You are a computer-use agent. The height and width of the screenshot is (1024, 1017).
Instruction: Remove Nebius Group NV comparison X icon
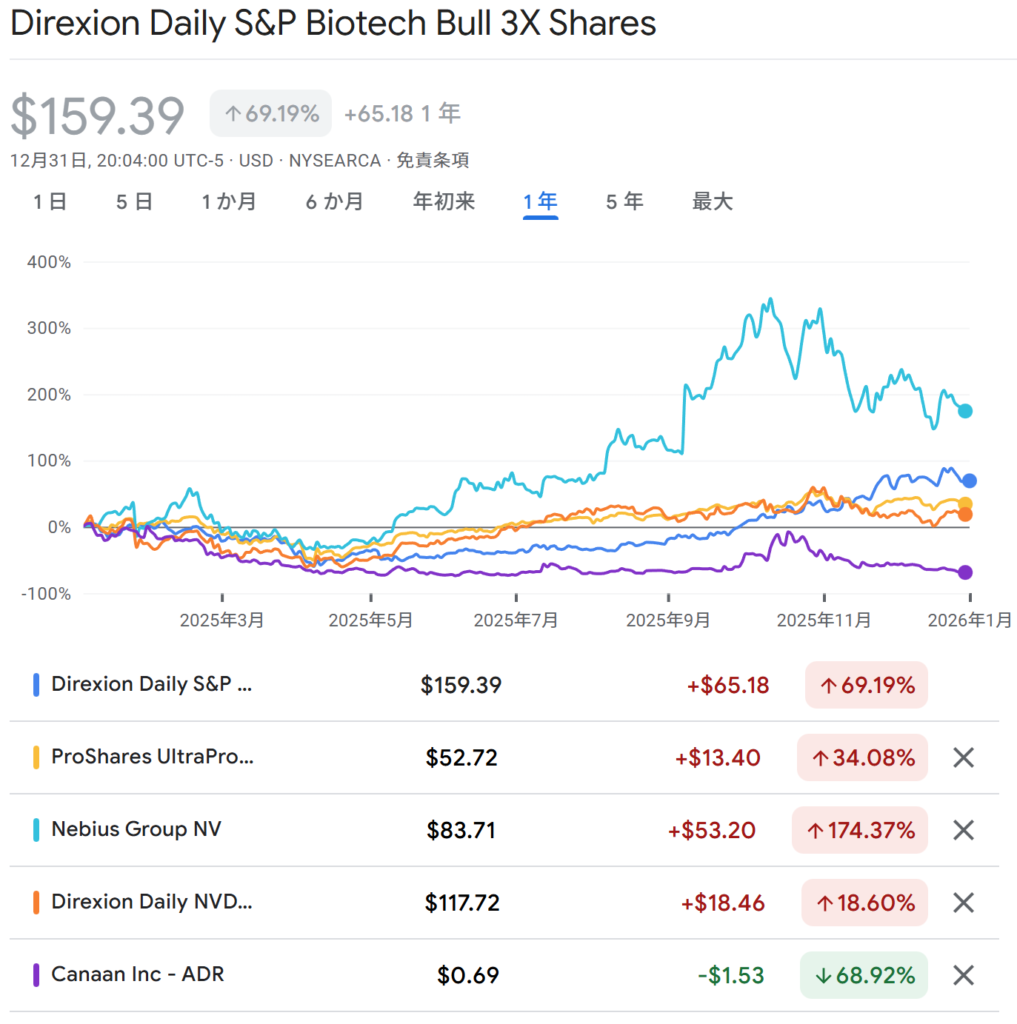pos(963,830)
